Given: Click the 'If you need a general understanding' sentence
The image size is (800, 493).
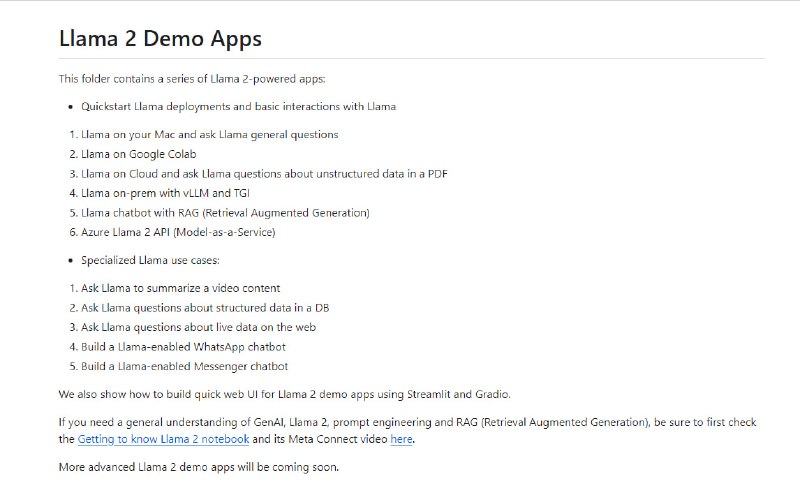Looking at the screenshot, I should [400, 422].
